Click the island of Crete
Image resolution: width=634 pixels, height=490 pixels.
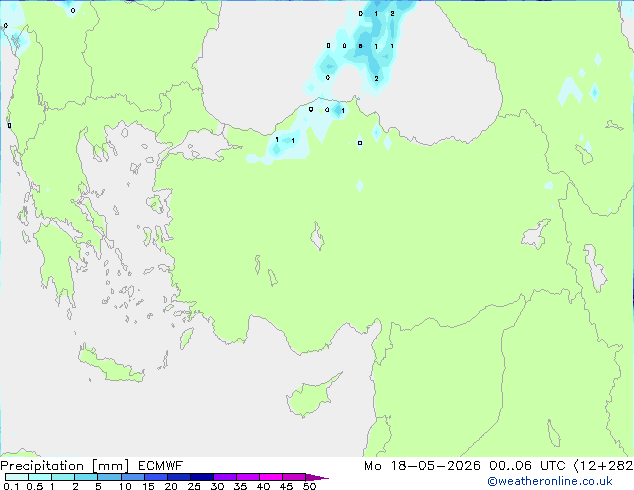(111, 364)
